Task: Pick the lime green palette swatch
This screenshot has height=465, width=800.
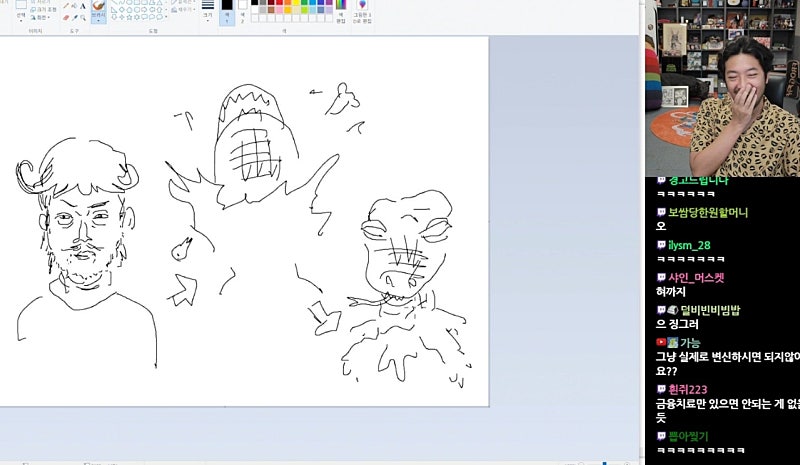Action: [x=304, y=10]
